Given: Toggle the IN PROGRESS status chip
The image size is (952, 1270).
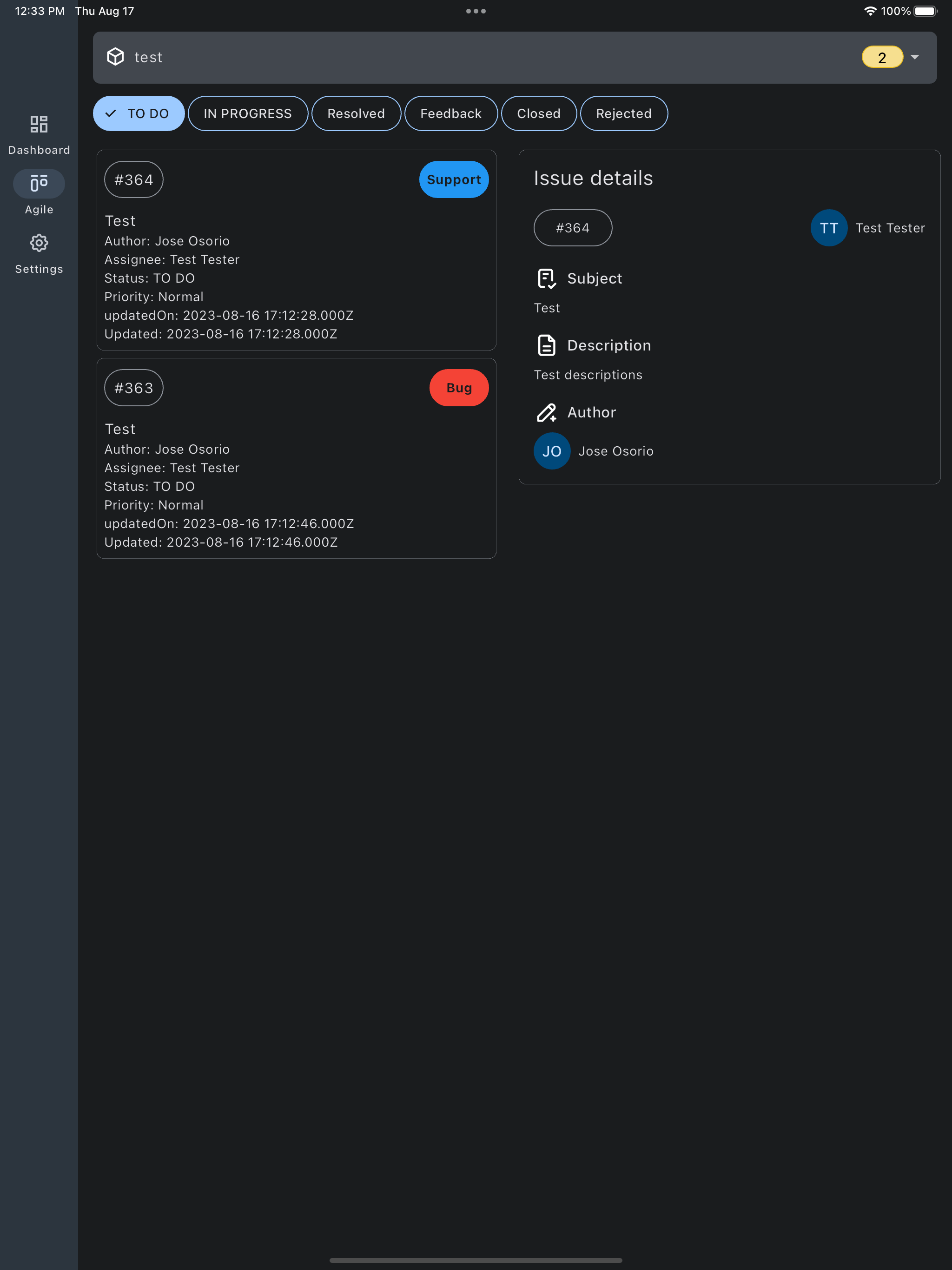Looking at the screenshot, I should pyautogui.click(x=248, y=114).
